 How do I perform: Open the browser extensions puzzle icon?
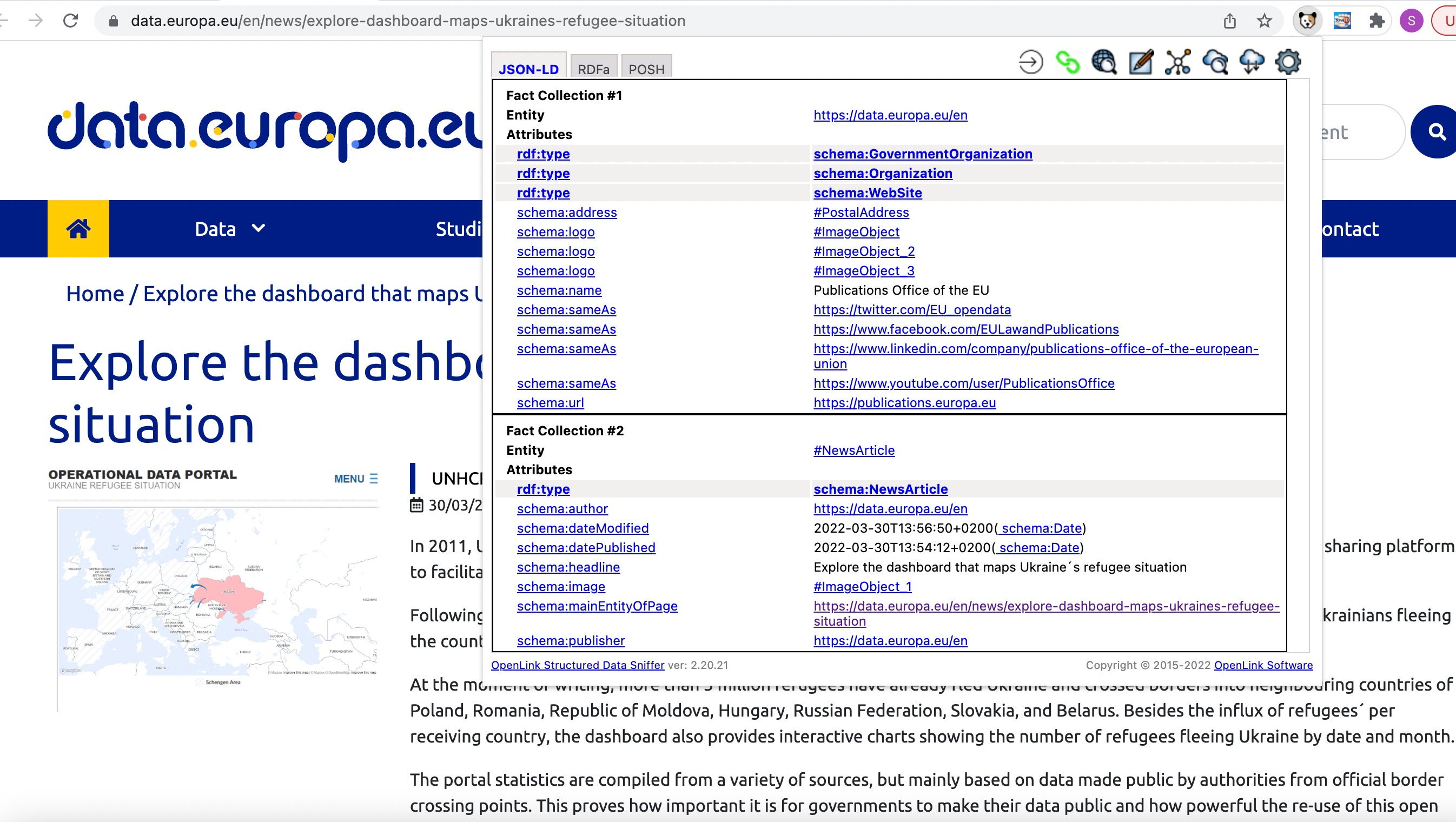(1377, 22)
